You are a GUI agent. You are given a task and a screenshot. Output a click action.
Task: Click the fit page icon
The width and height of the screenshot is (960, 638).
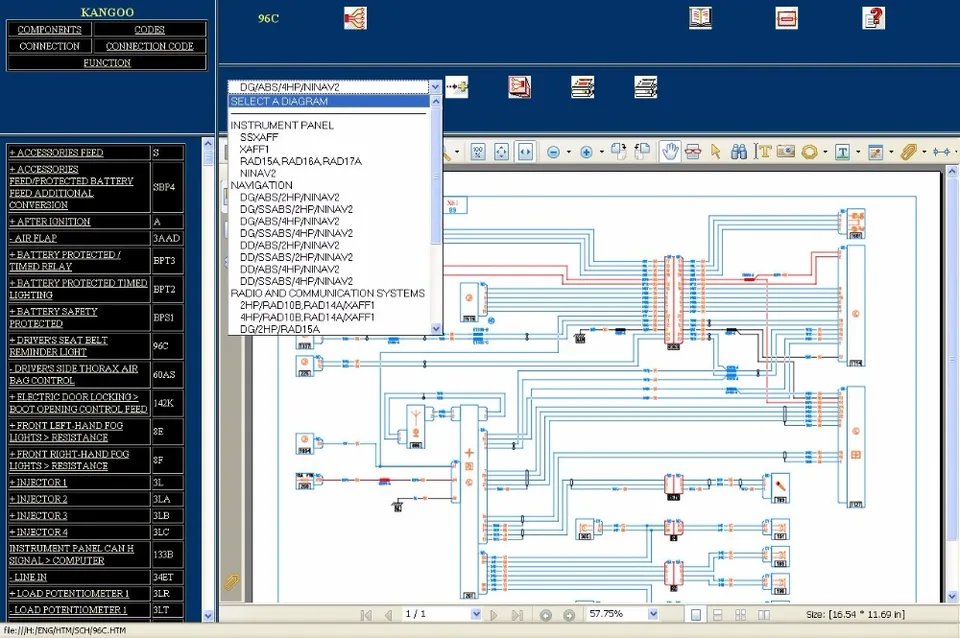pyautogui.click(x=501, y=151)
